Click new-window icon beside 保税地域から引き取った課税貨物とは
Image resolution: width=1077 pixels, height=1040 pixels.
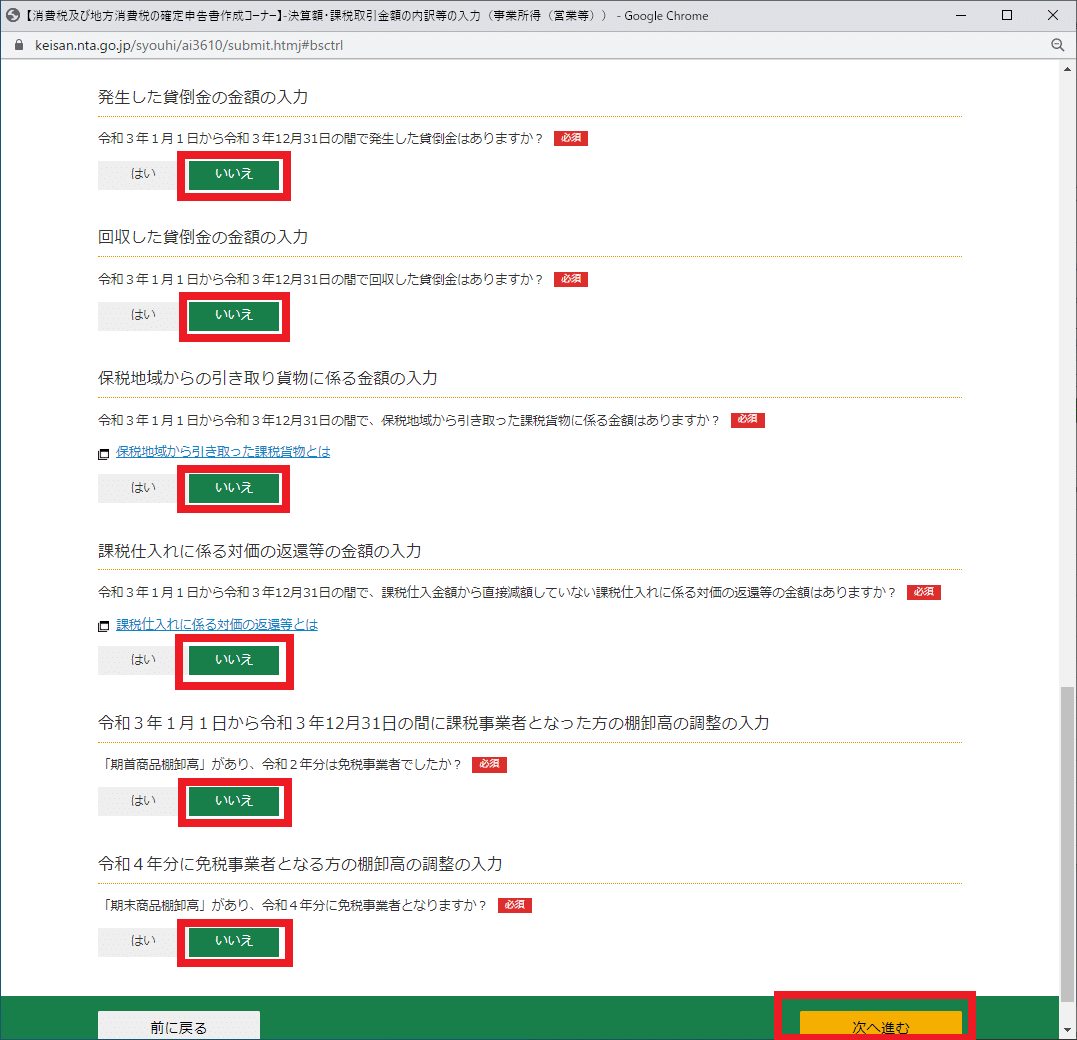click(x=104, y=454)
